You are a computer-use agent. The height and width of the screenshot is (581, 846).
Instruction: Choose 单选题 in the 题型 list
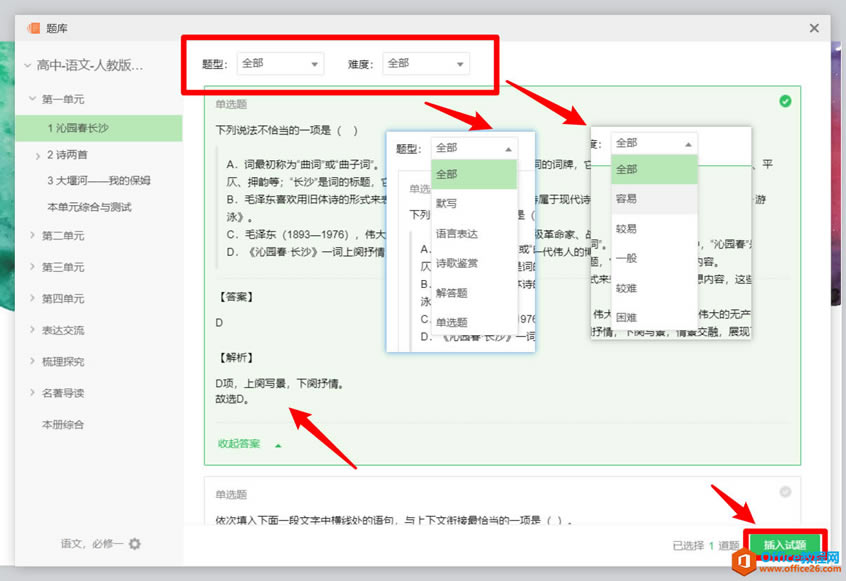pos(474,323)
